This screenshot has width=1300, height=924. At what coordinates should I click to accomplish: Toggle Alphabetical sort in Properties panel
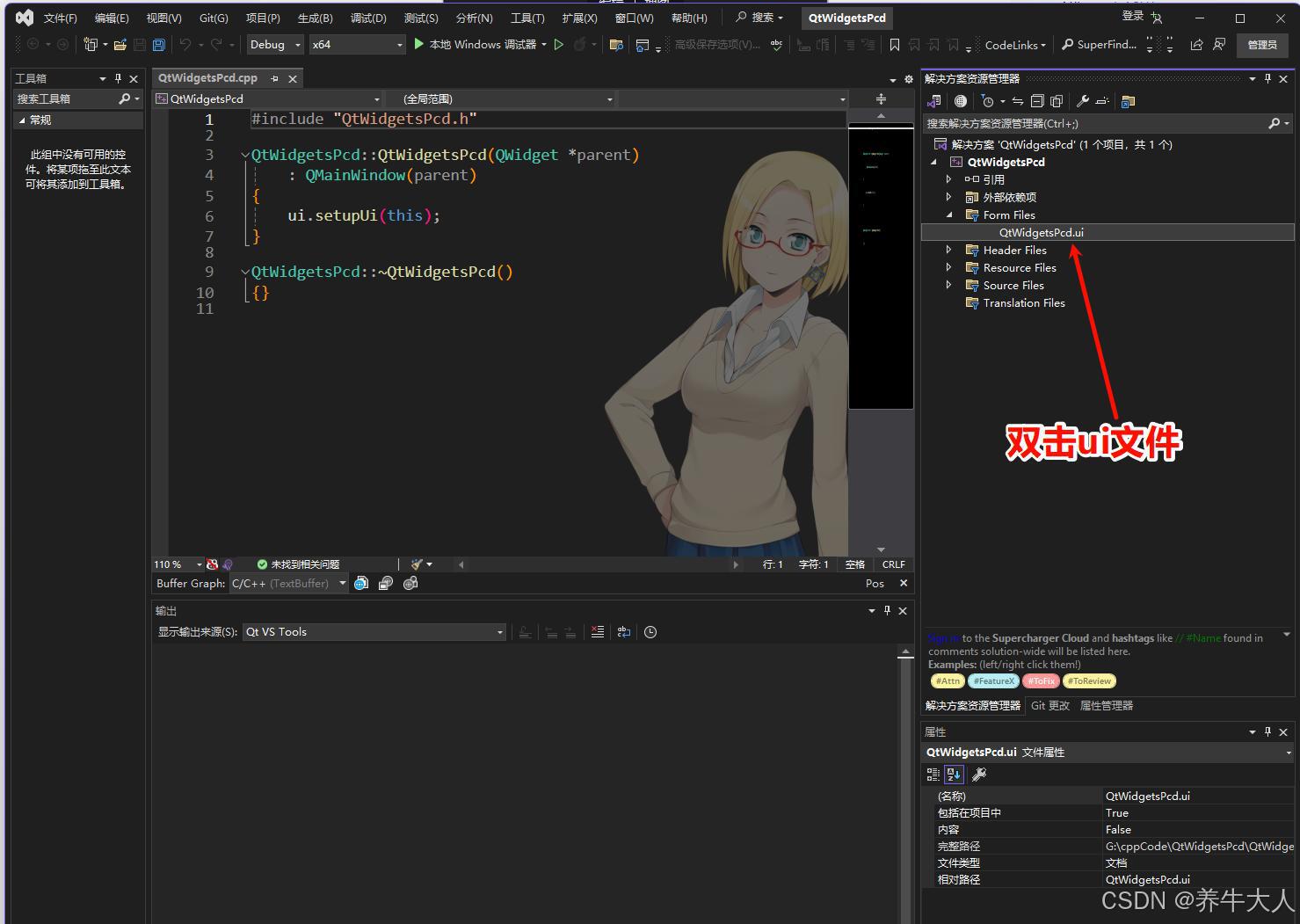[x=955, y=775]
